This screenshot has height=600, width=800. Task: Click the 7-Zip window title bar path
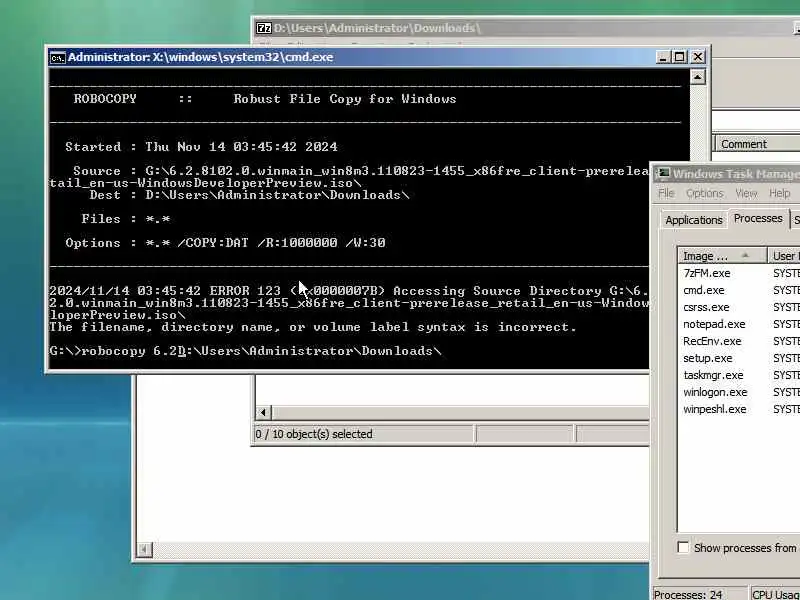point(377,28)
